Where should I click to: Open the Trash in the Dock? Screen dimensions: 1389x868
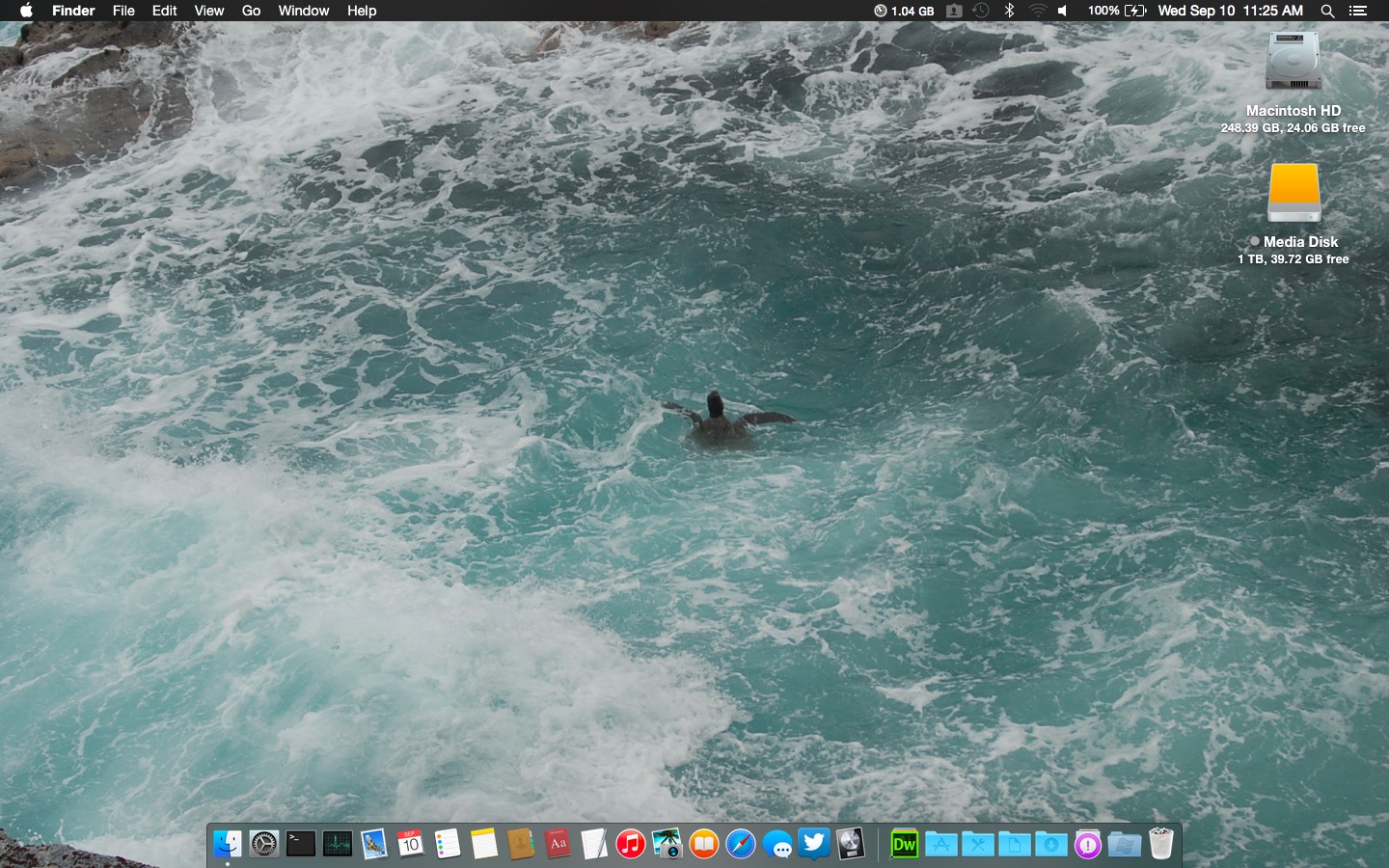[1161, 845]
